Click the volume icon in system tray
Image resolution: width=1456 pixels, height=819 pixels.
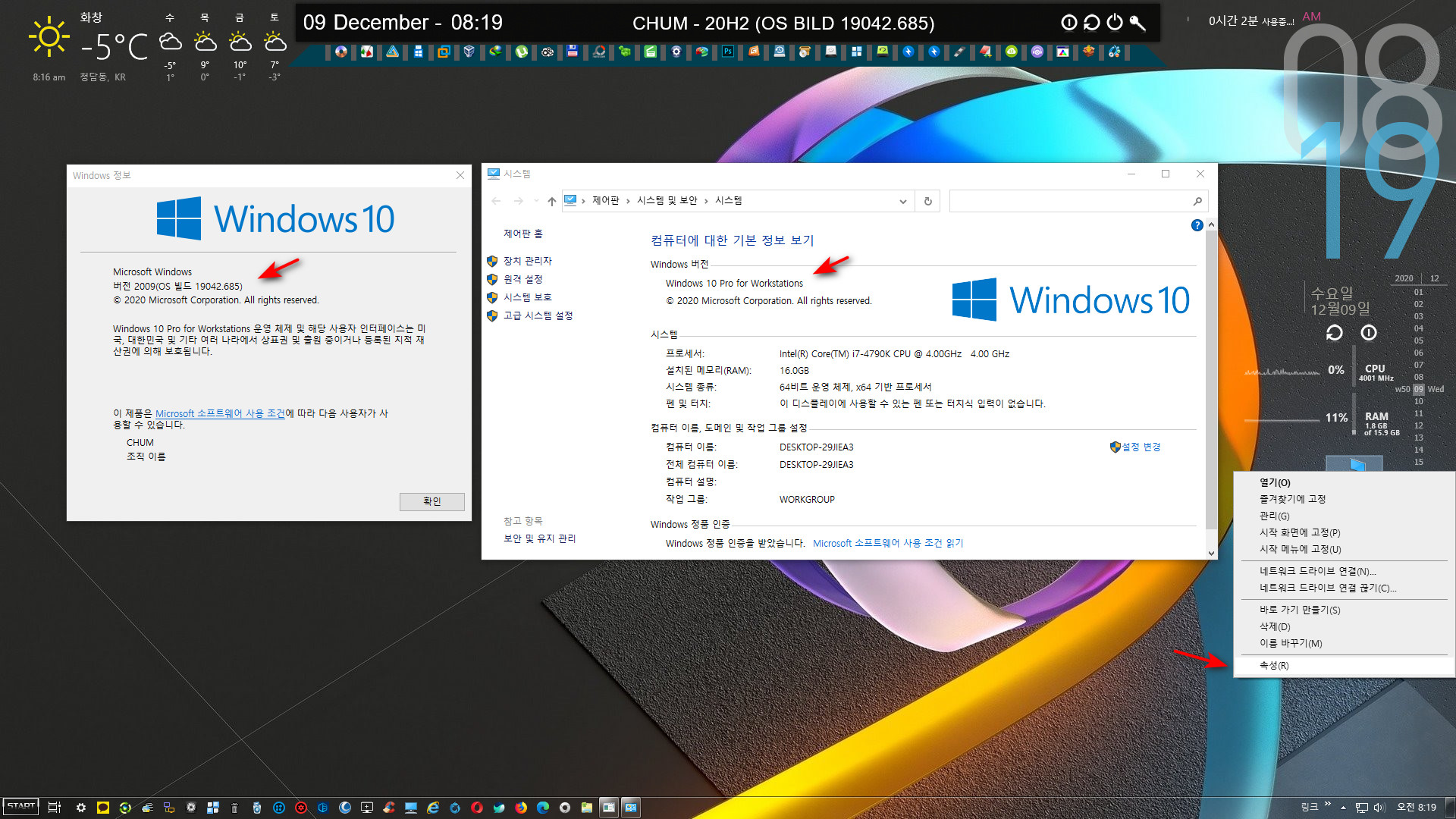[x=1379, y=808]
